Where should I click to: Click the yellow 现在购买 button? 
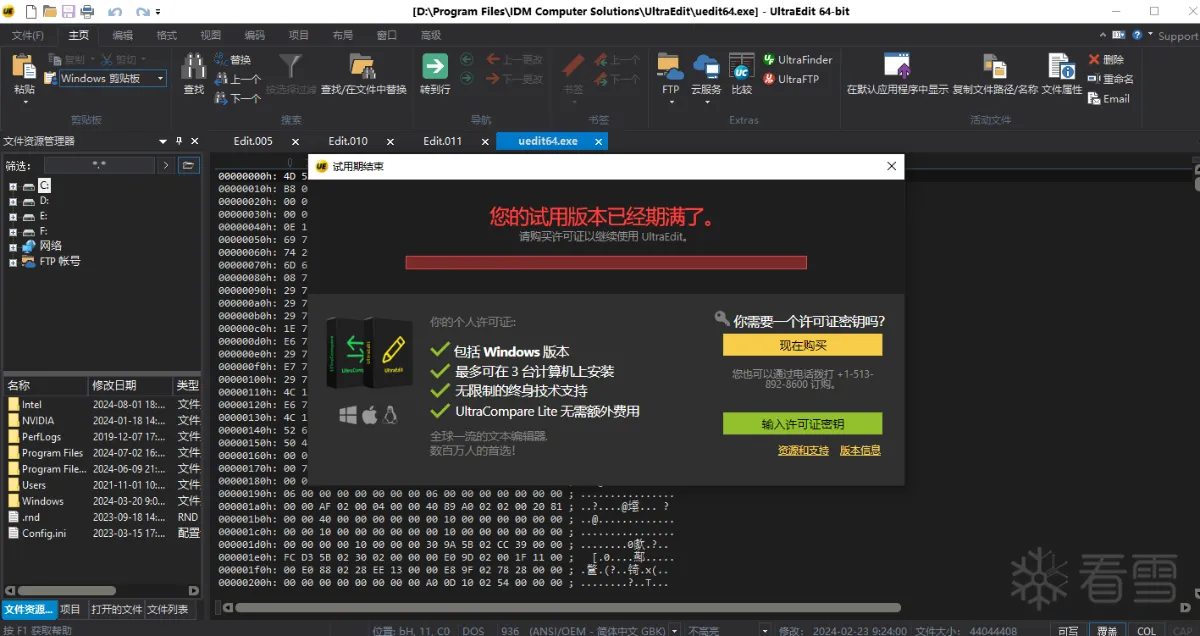click(x=802, y=345)
